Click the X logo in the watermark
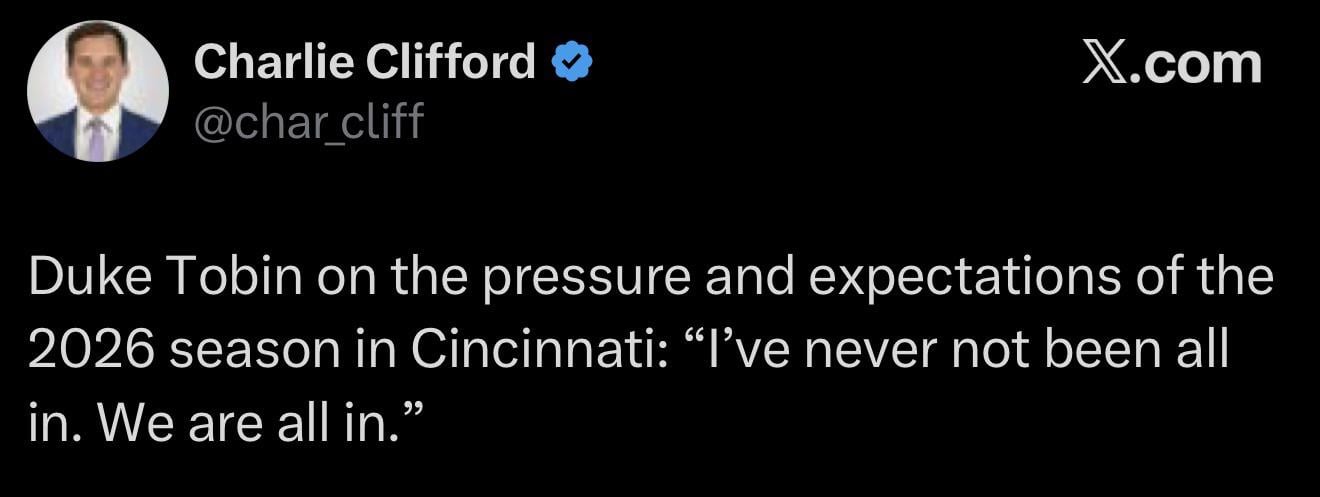 tap(1104, 63)
